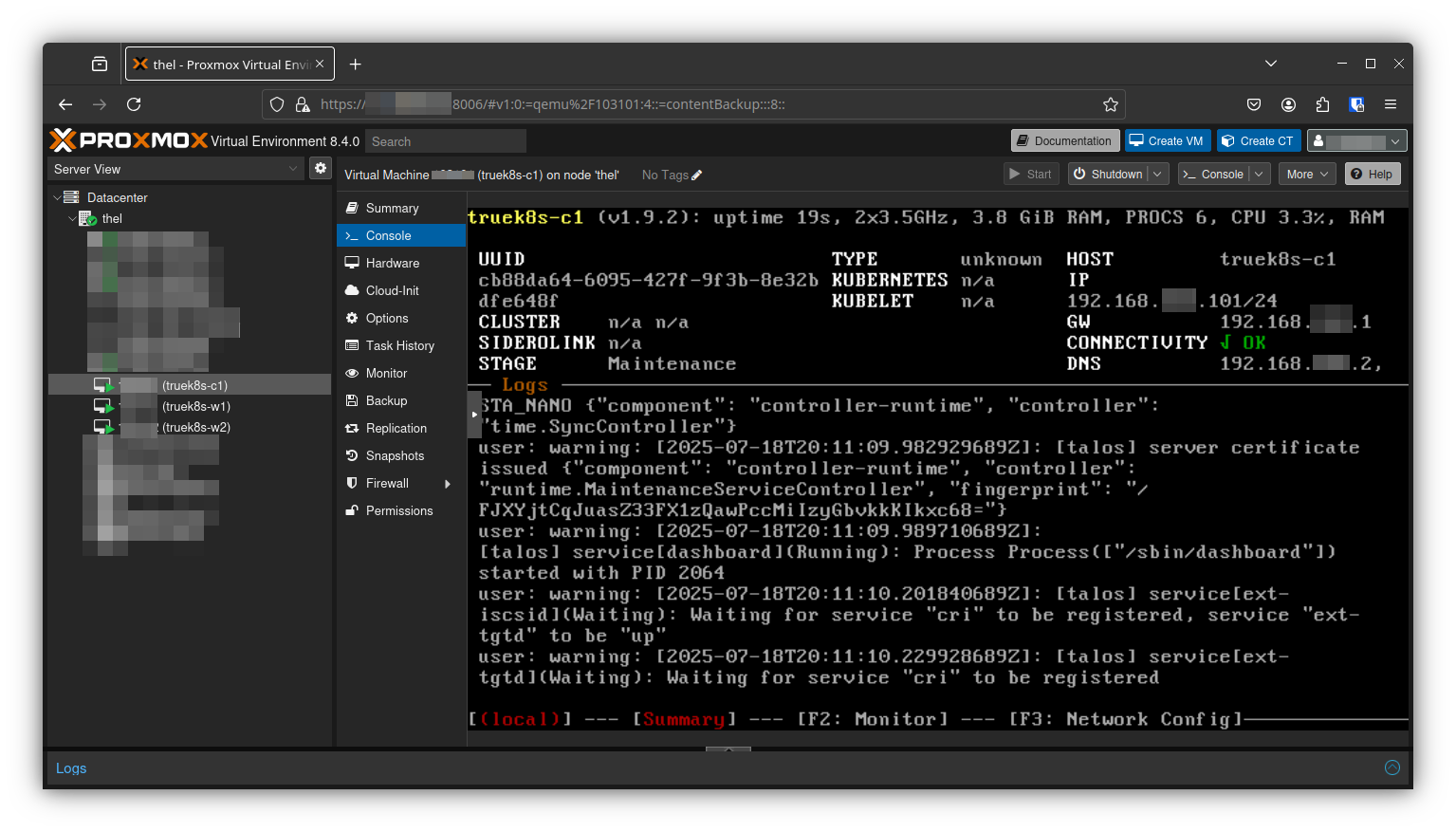This screenshot has width=1456, height=832.
Task: Open the Server View dropdown
Action: pos(175,169)
